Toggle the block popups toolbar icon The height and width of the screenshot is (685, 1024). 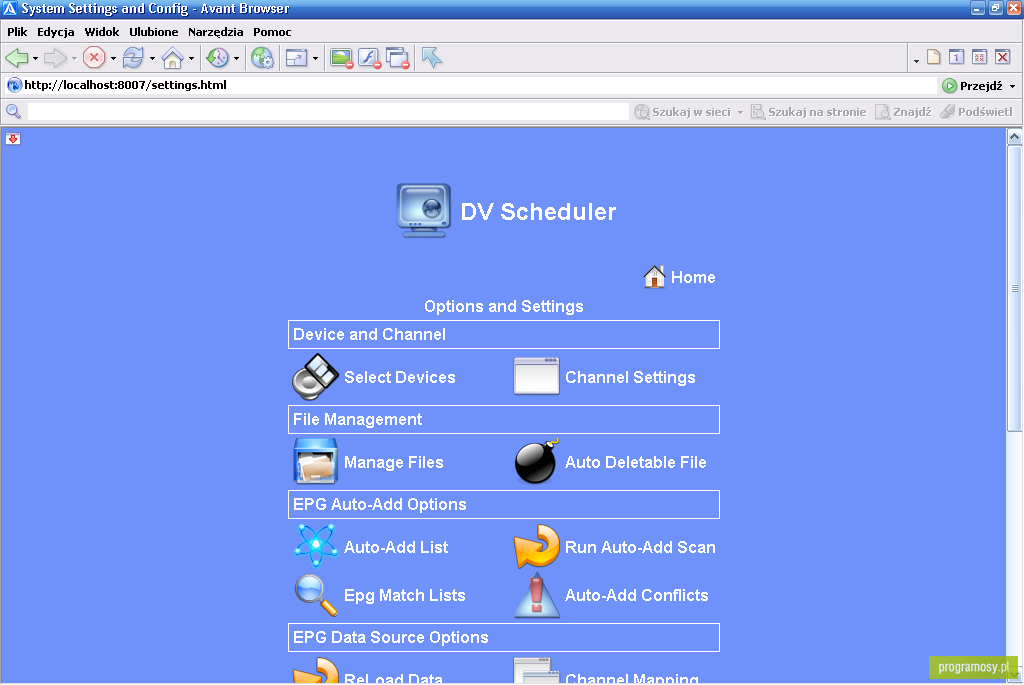click(397, 58)
